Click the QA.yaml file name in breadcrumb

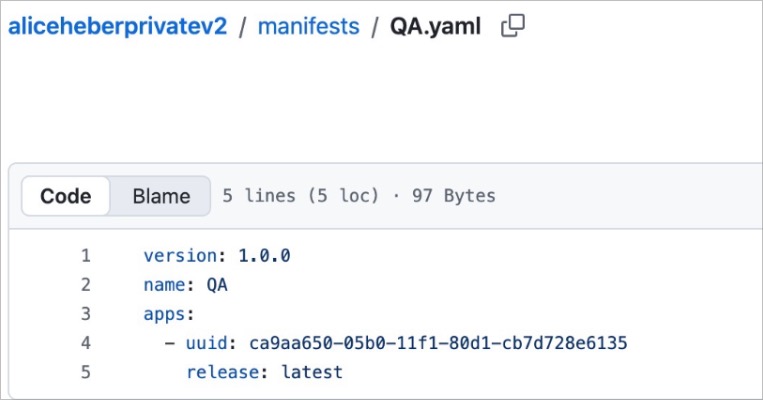tap(435, 27)
